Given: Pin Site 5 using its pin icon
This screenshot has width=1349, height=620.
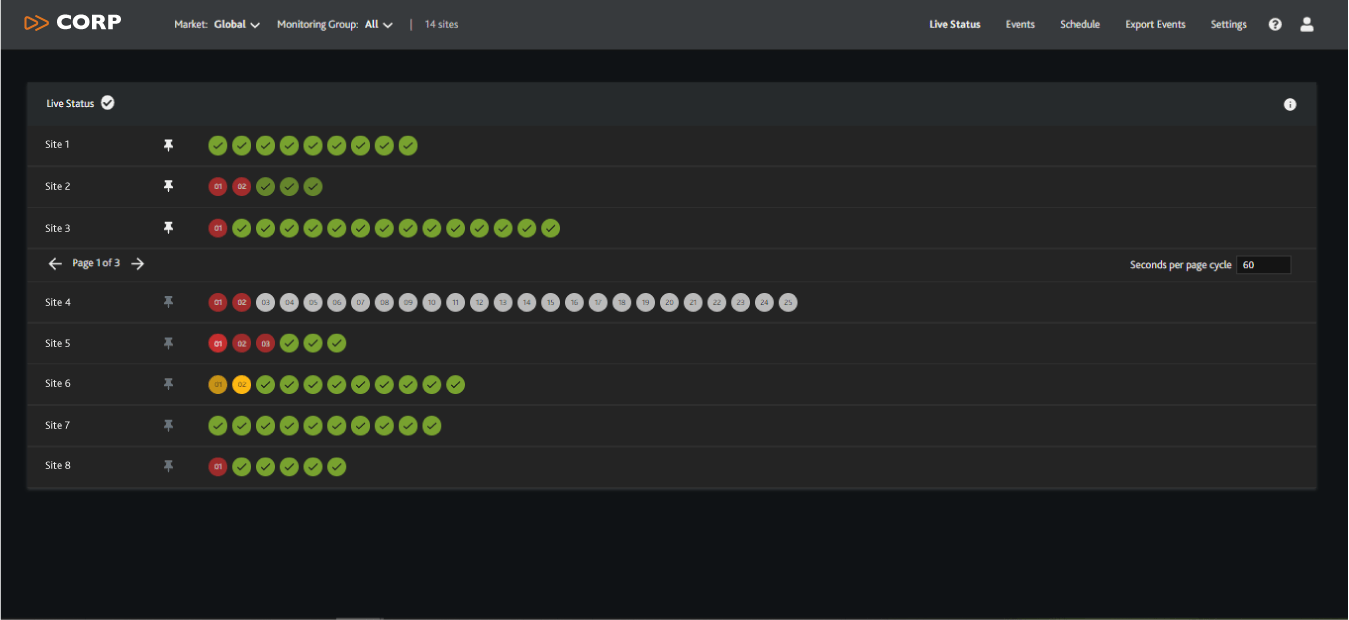Looking at the screenshot, I should (x=168, y=343).
